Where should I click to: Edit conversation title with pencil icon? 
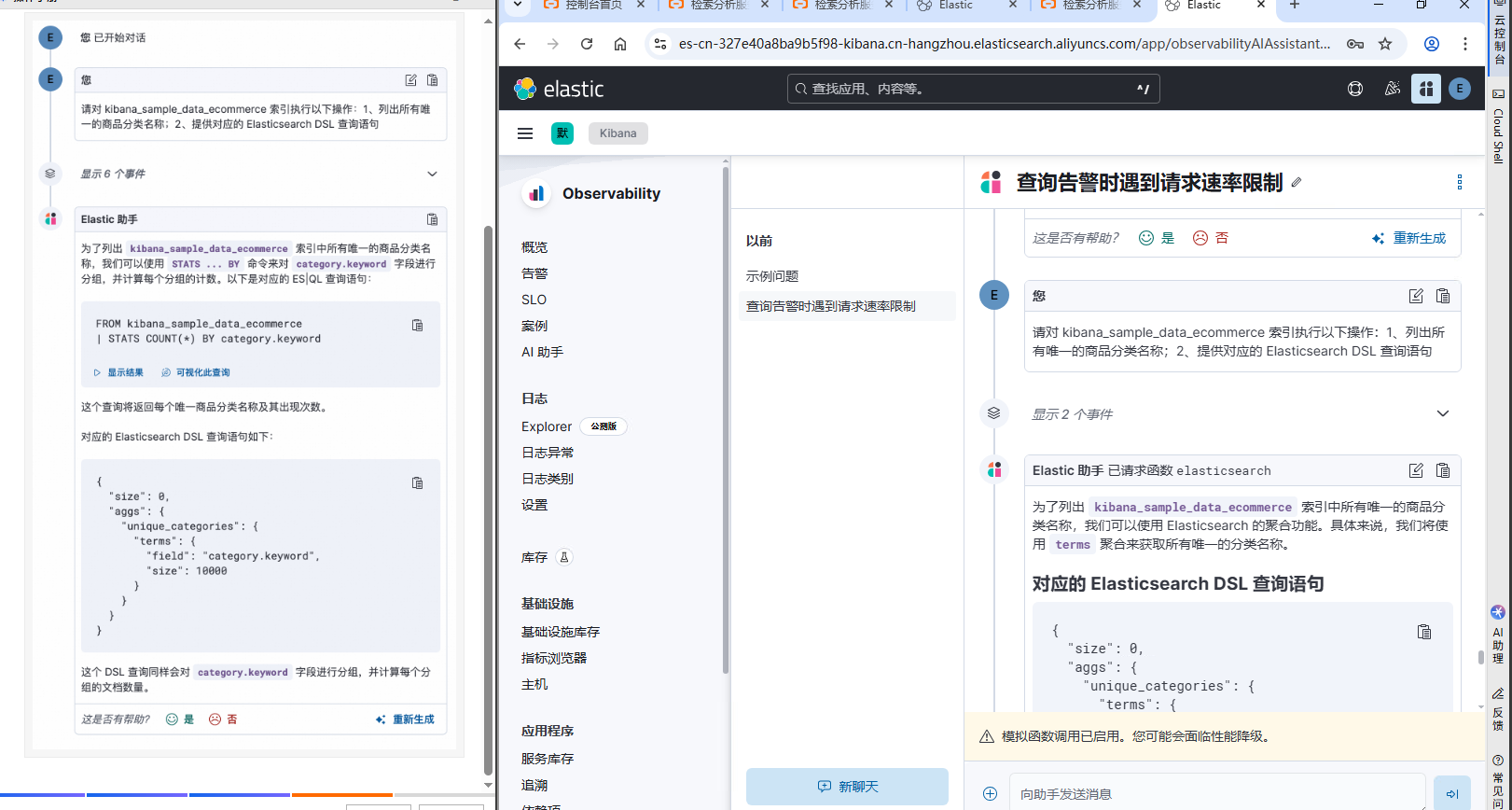(1297, 183)
